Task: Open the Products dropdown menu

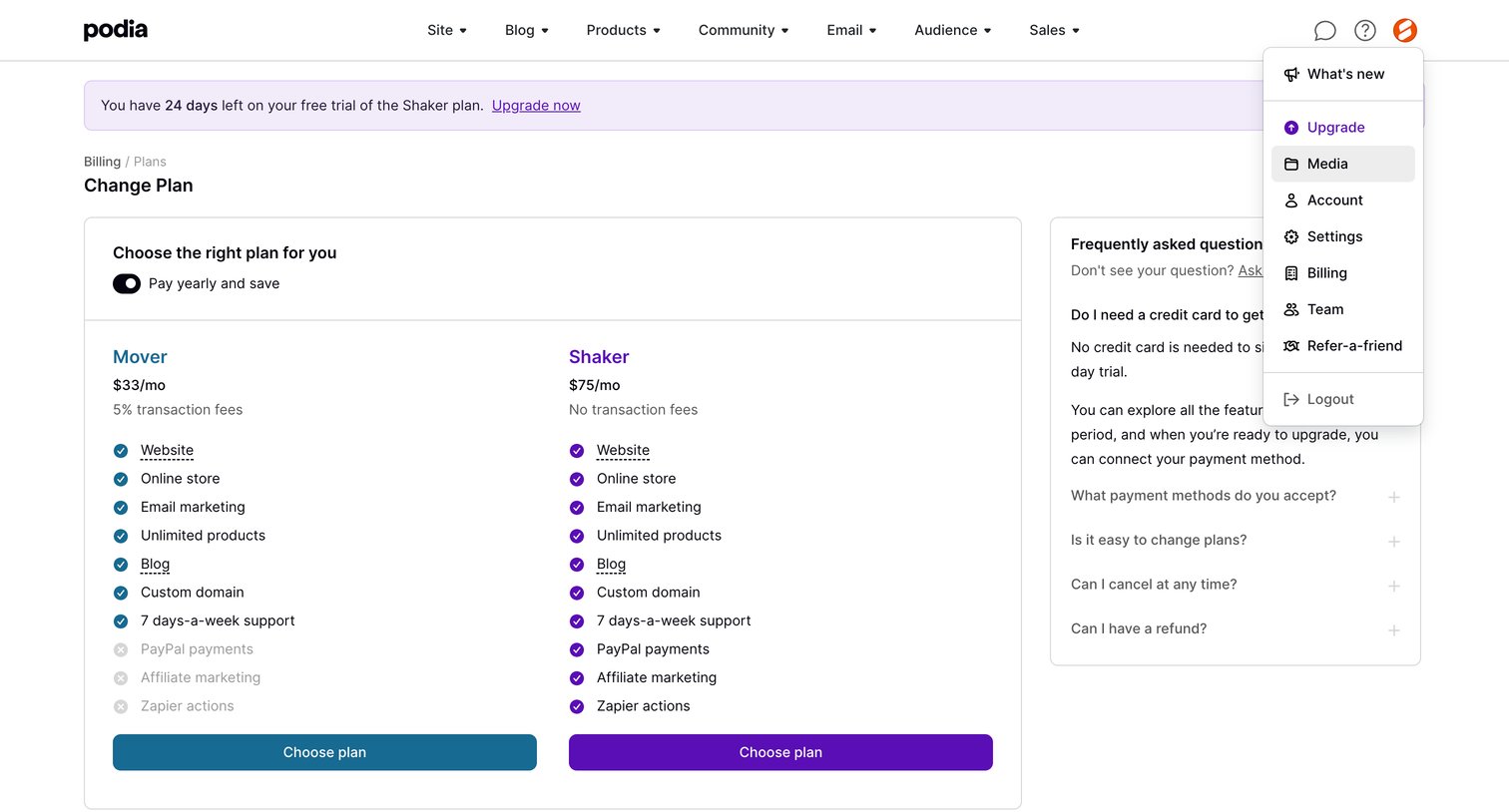Action: pyautogui.click(x=624, y=30)
